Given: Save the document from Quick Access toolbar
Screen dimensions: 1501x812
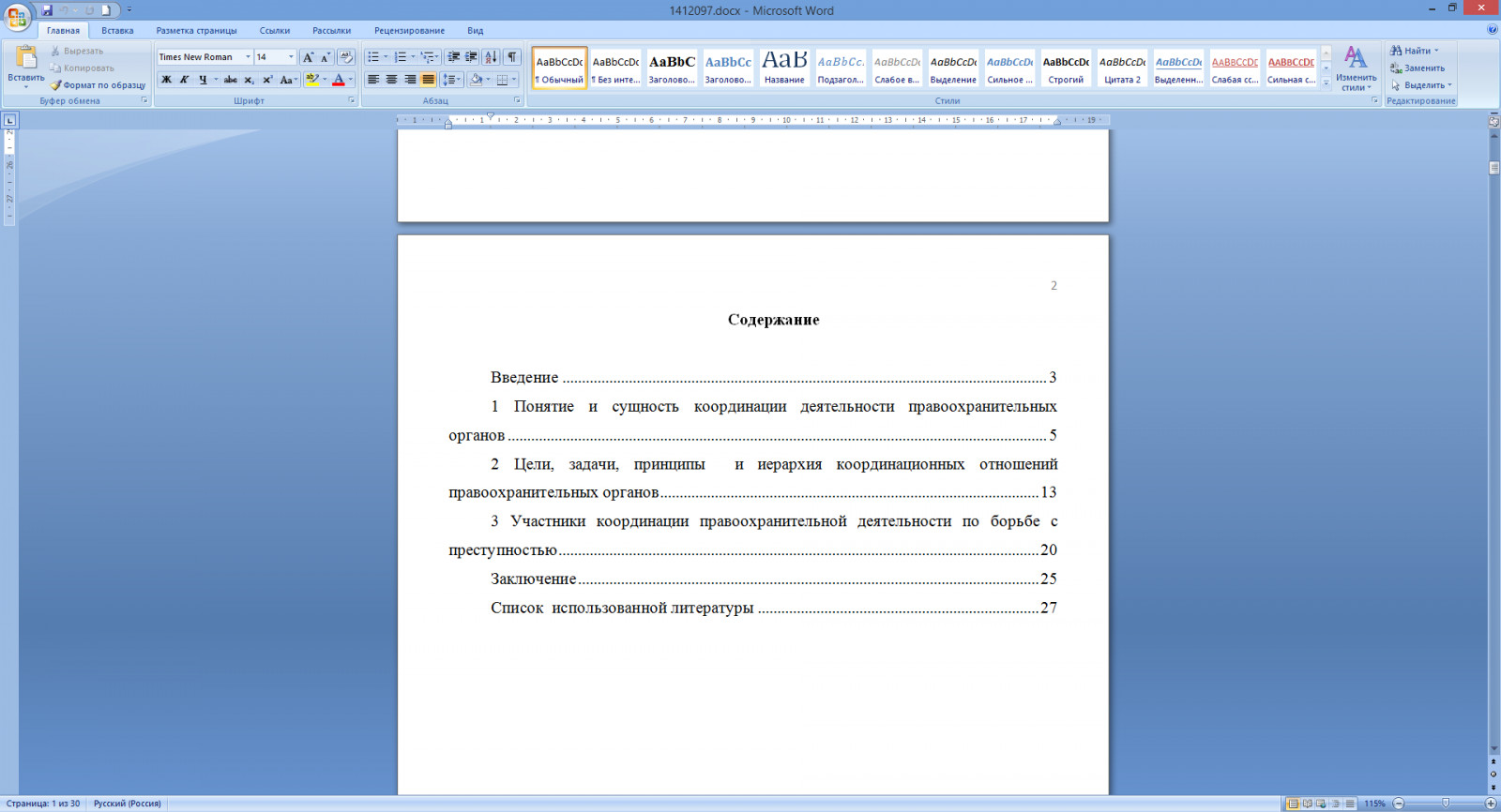Looking at the screenshot, I should [47, 10].
